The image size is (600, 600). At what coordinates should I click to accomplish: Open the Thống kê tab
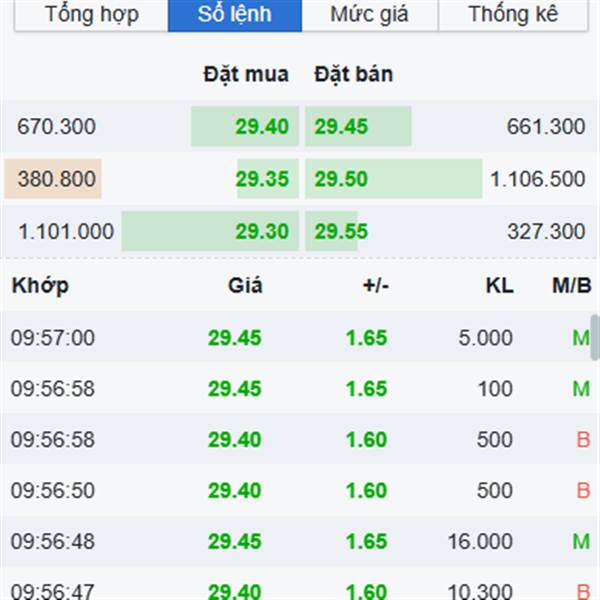point(513,15)
